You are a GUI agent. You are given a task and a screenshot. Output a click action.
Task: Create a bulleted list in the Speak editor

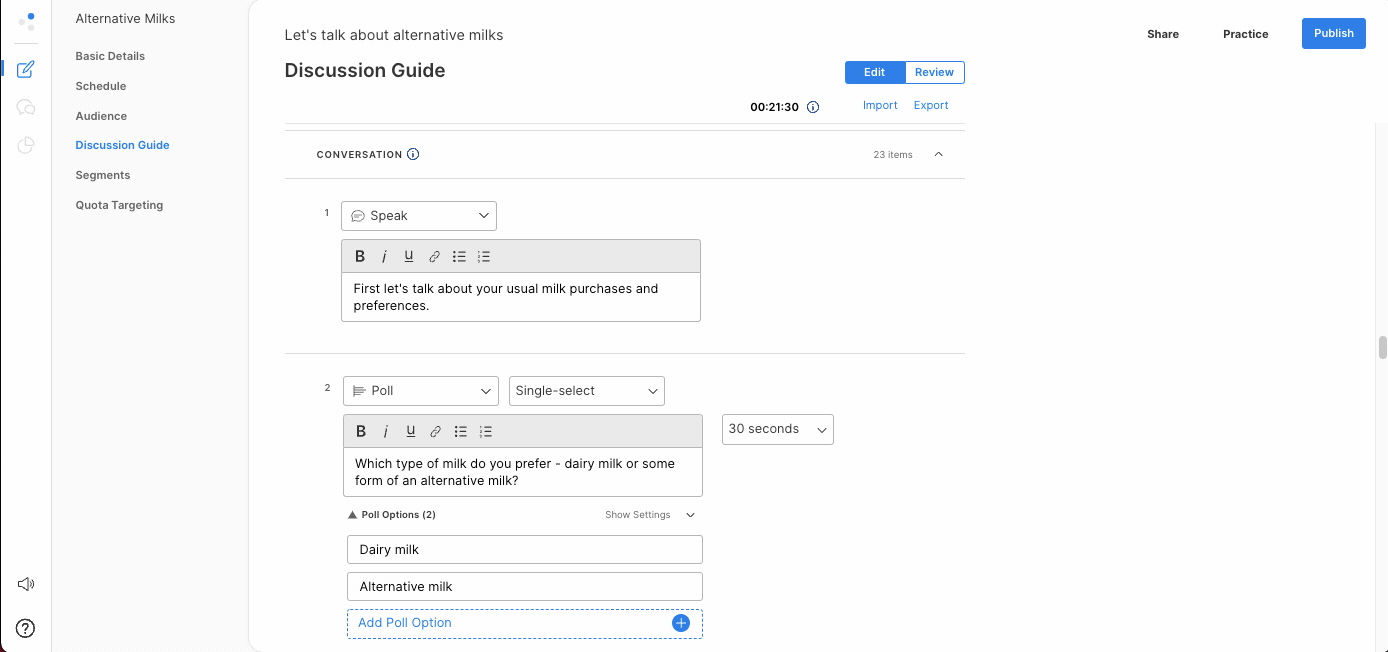point(459,256)
